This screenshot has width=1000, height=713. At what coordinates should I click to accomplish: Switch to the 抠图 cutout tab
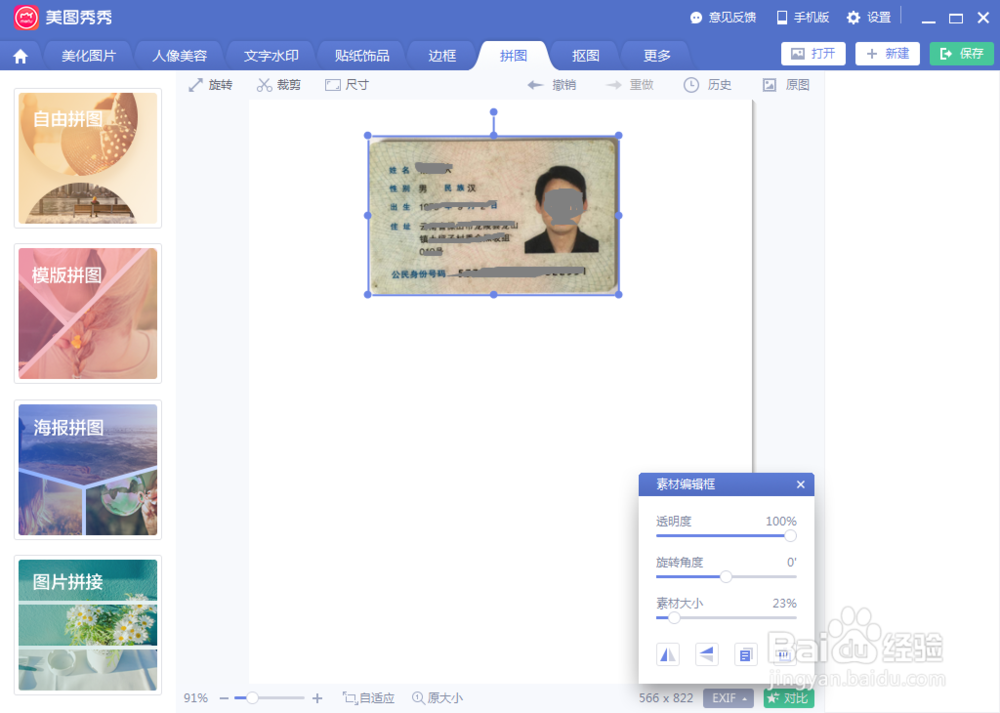pyautogui.click(x=585, y=55)
